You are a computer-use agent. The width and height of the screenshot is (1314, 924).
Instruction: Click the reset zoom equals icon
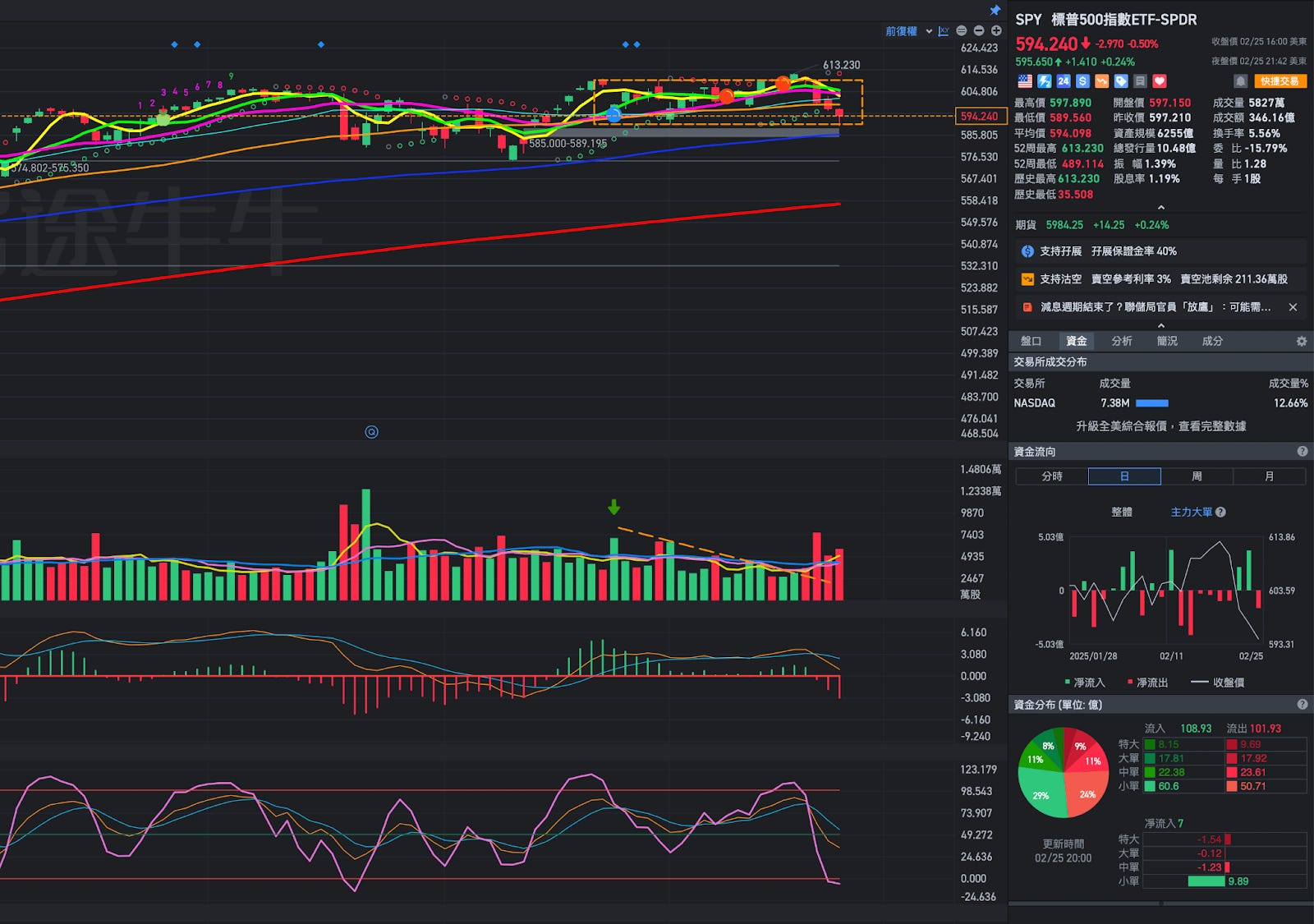tap(962, 31)
